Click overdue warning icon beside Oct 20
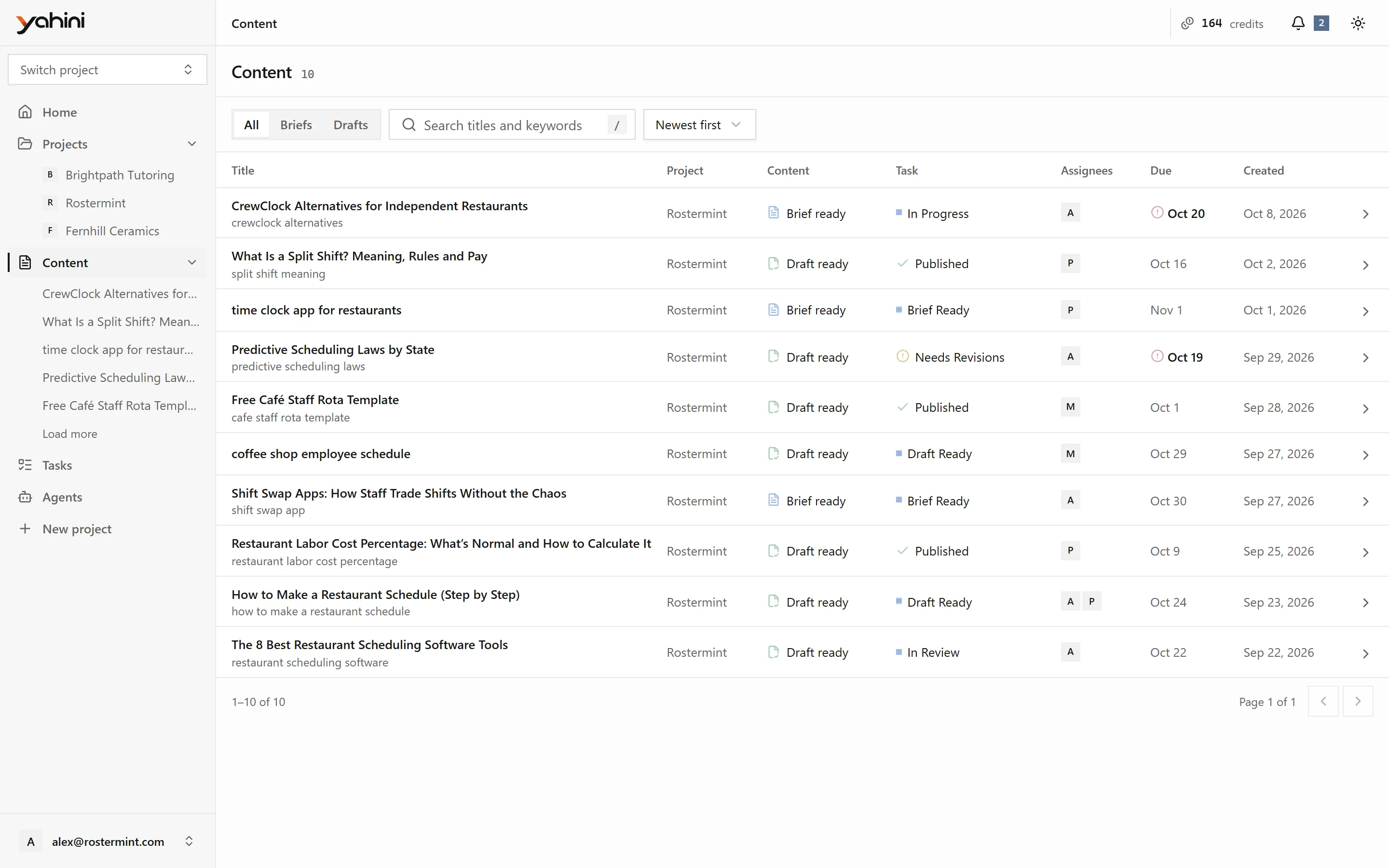 point(1157,212)
